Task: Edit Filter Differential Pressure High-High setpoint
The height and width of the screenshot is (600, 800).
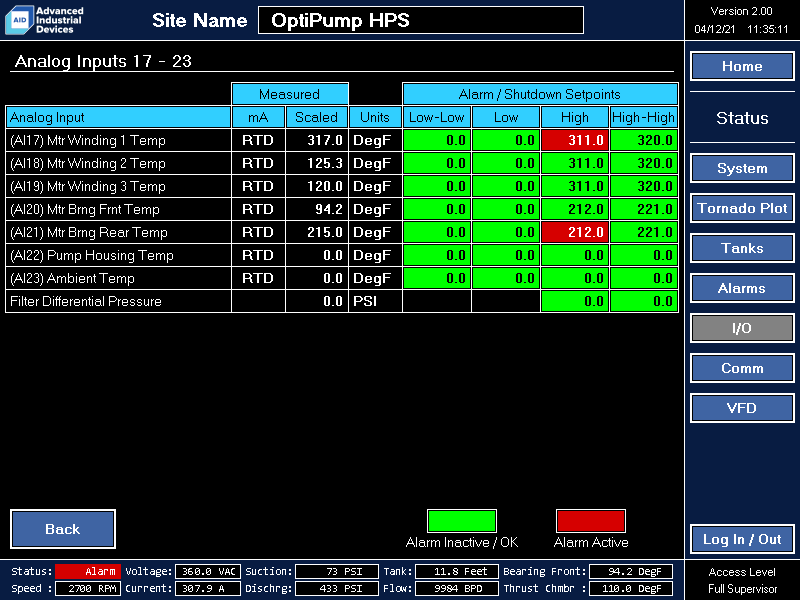Action: [x=644, y=301]
